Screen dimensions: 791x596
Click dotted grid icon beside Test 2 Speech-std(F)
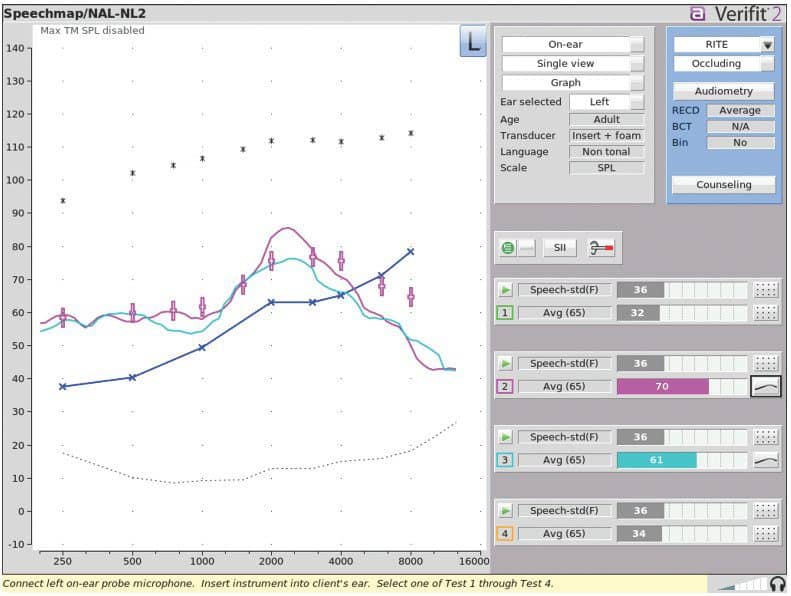pyautogui.click(x=766, y=363)
